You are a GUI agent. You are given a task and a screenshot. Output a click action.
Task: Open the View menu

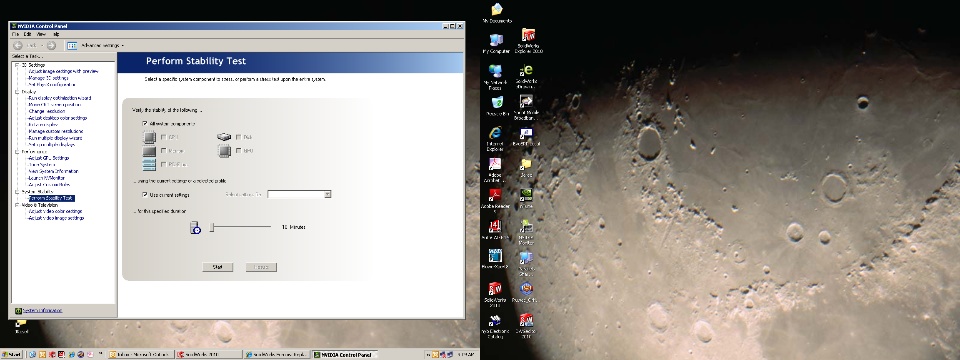click(41, 35)
